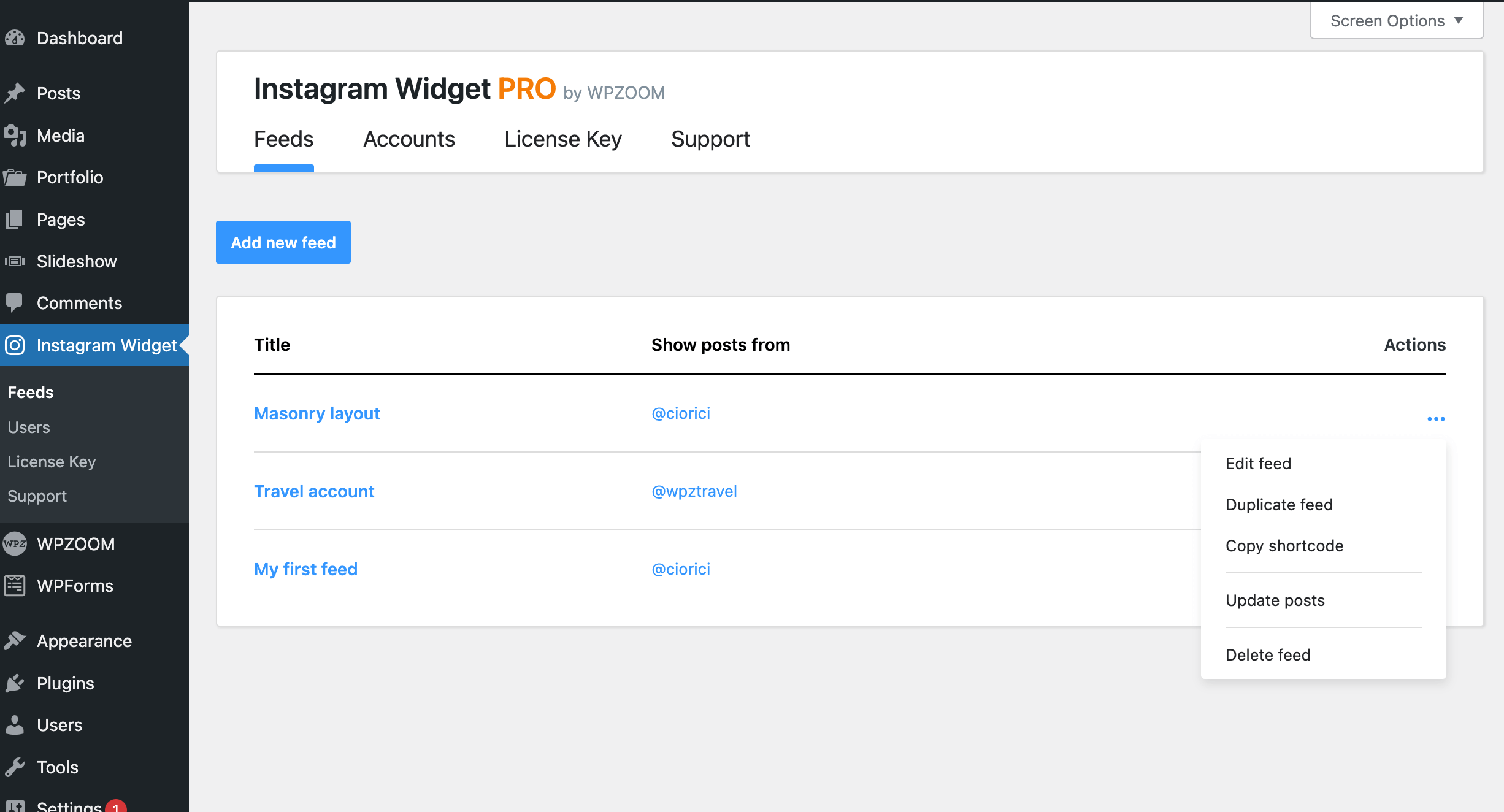
Task: Click the WPZOOM logo icon
Action: [x=15, y=544]
